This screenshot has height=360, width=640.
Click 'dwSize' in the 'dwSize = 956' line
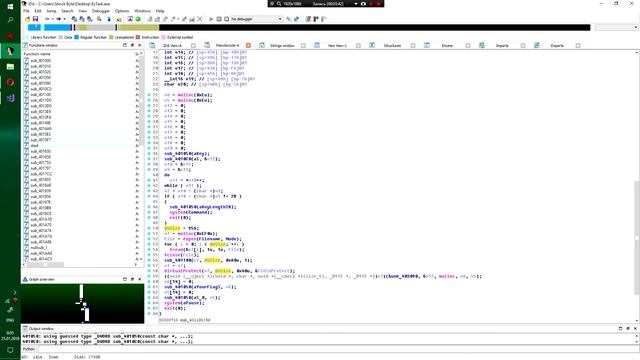tap(172, 228)
